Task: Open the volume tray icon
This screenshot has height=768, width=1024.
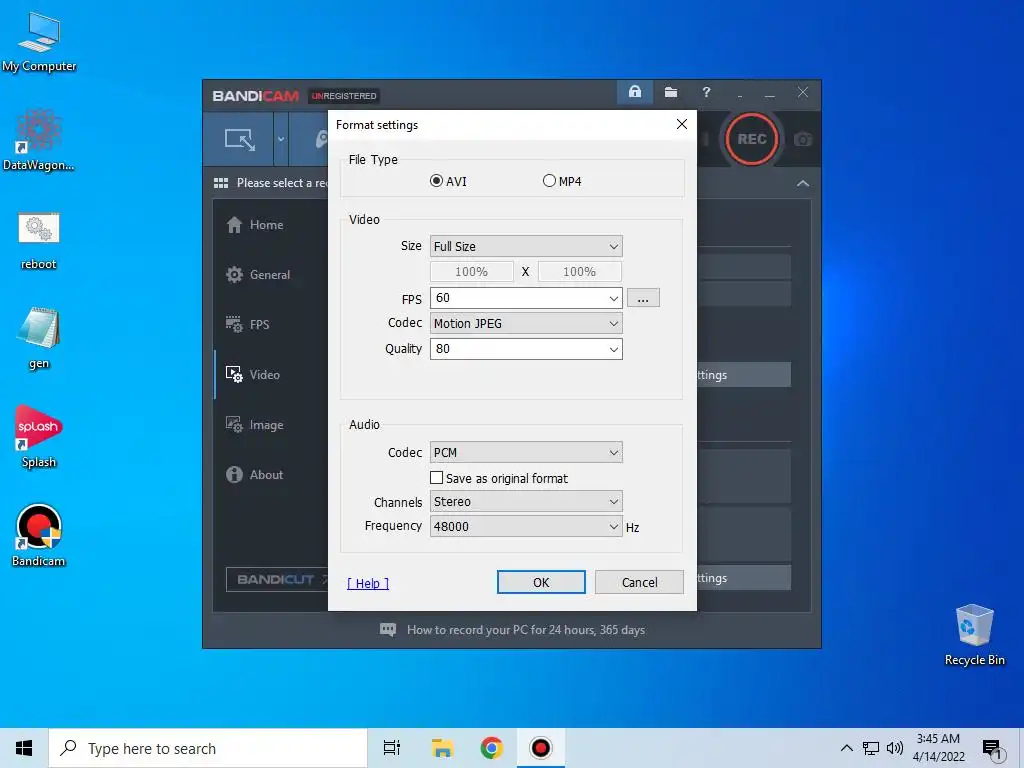Action: click(x=895, y=748)
